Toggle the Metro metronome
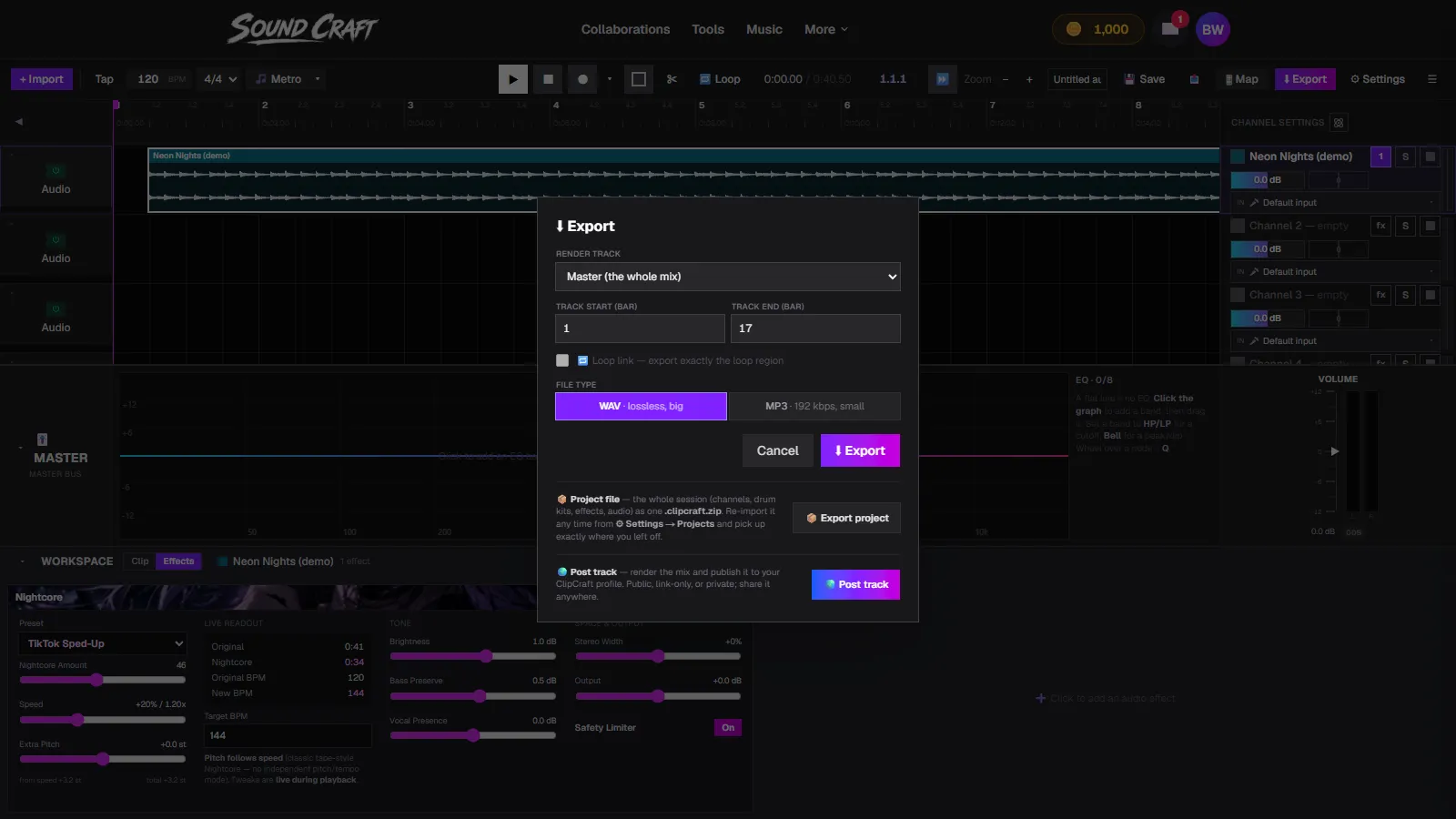1456x819 pixels. pos(278,79)
